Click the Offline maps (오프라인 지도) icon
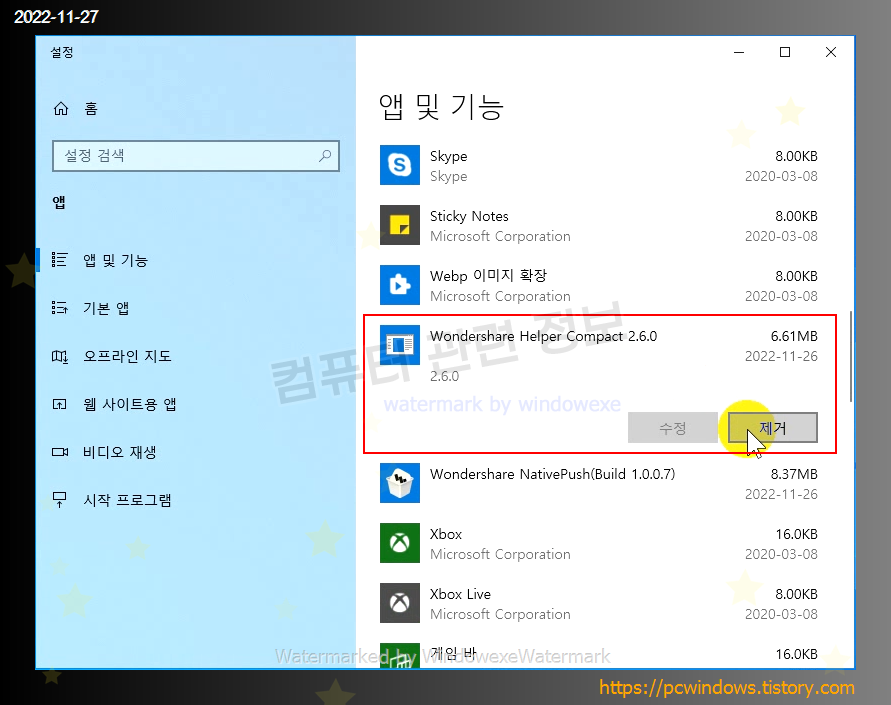Viewport: 891px width, 705px height. pyautogui.click(x=60, y=356)
